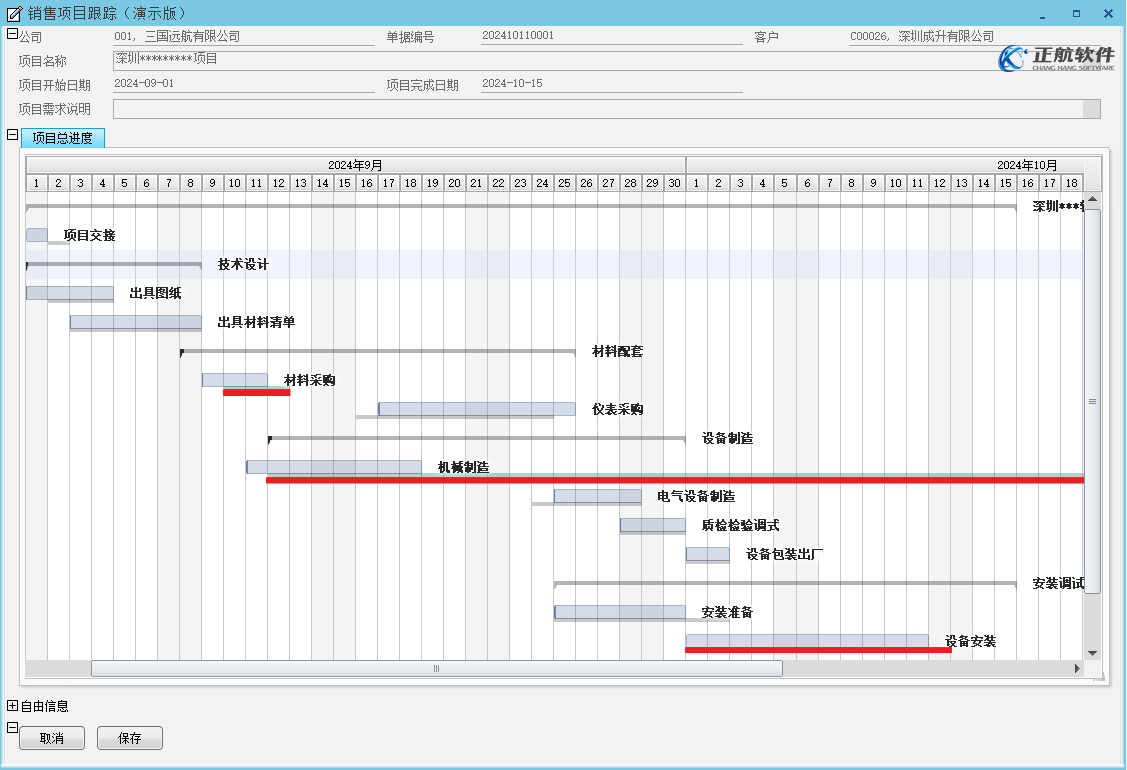The height and width of the screenshot is (770, 1127).
Task: Click the Gantt scroll-right arrow
Action: [1077, 669]
